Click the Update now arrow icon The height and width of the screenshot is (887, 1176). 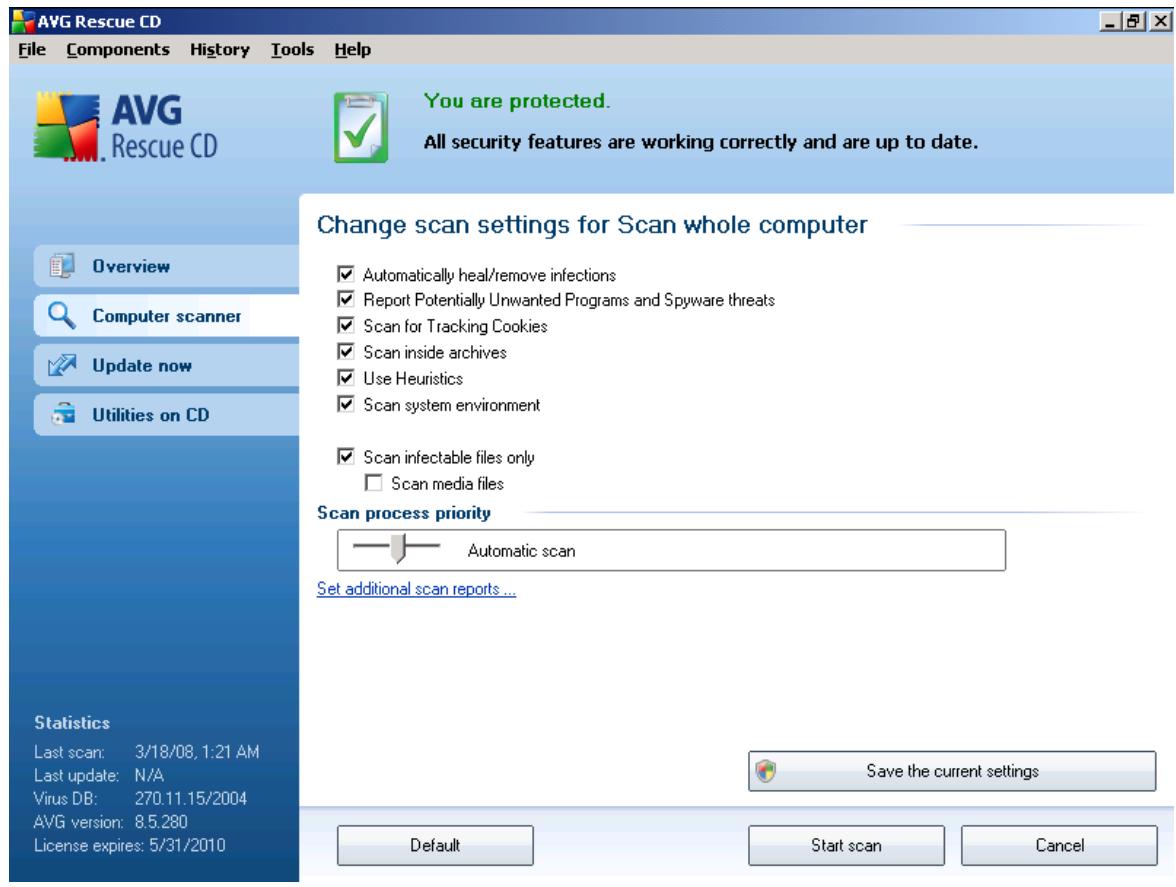coord(62,365)
